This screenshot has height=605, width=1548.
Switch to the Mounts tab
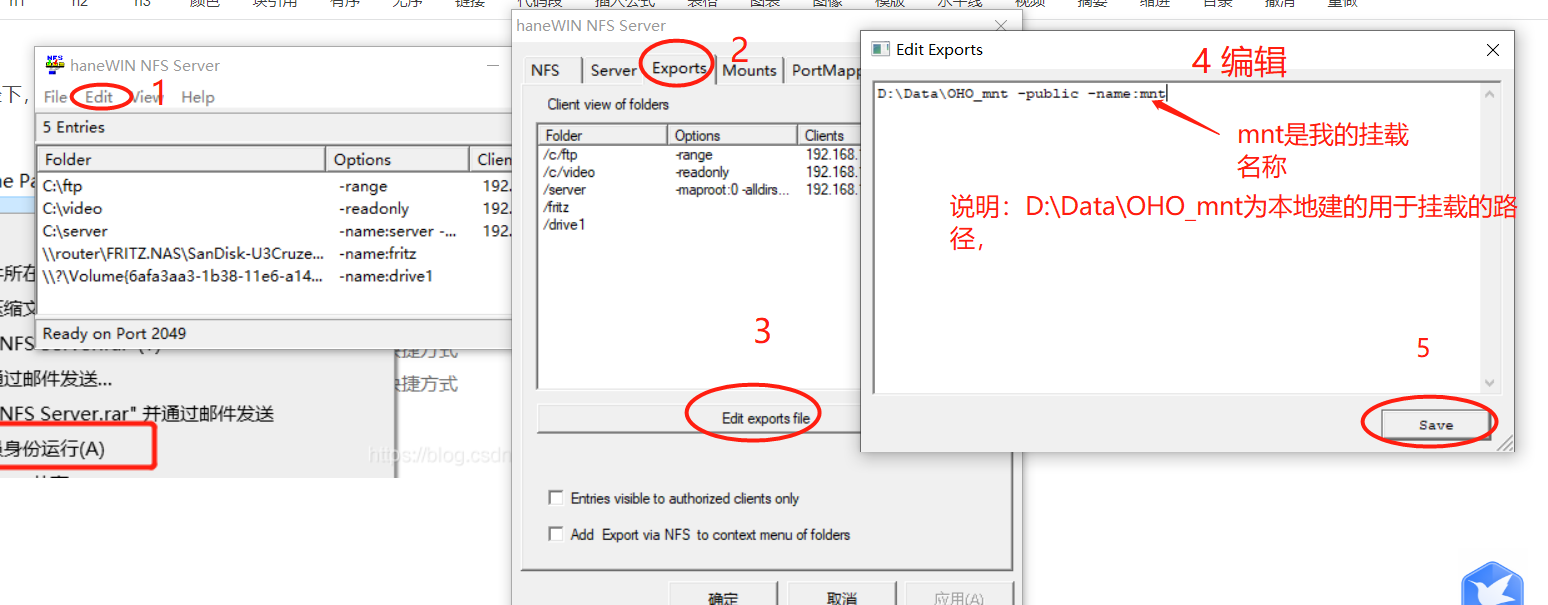click(749, 70)
